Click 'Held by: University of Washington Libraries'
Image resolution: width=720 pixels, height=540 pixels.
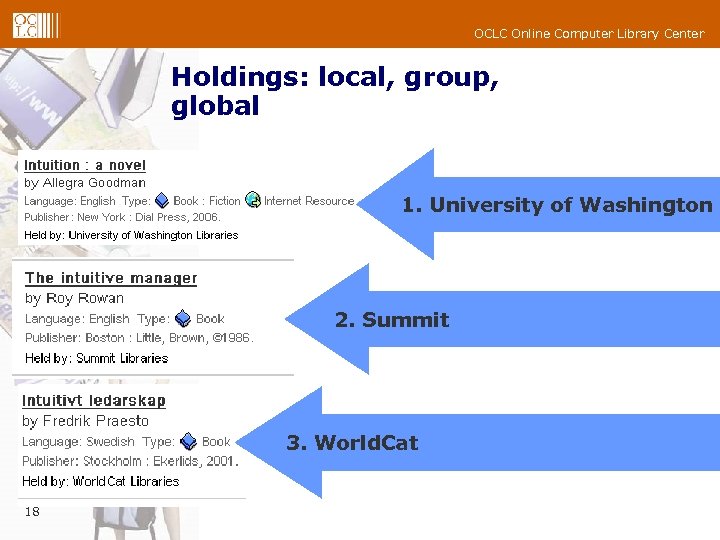click(131, 235)
